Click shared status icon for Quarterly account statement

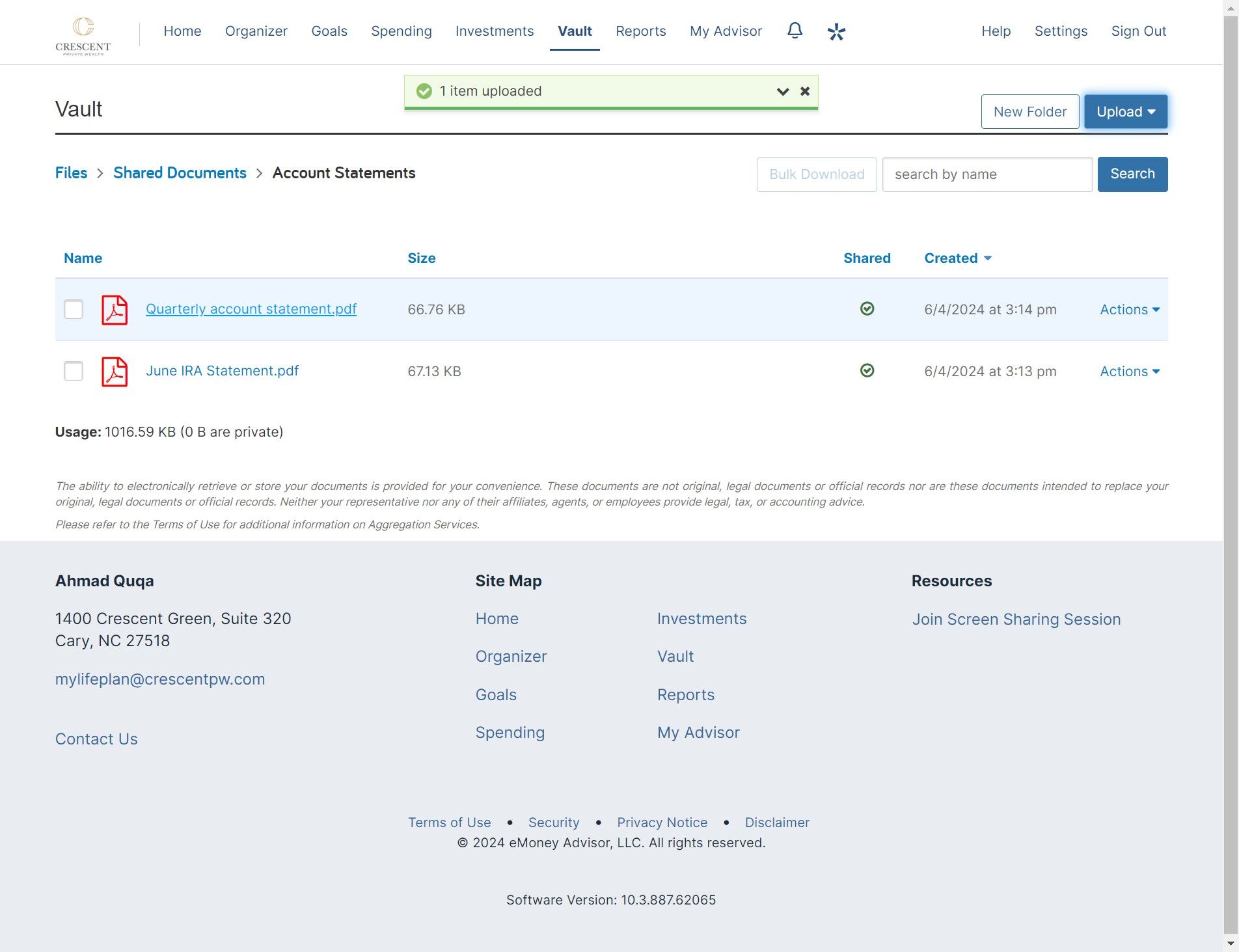pos(867,308)
